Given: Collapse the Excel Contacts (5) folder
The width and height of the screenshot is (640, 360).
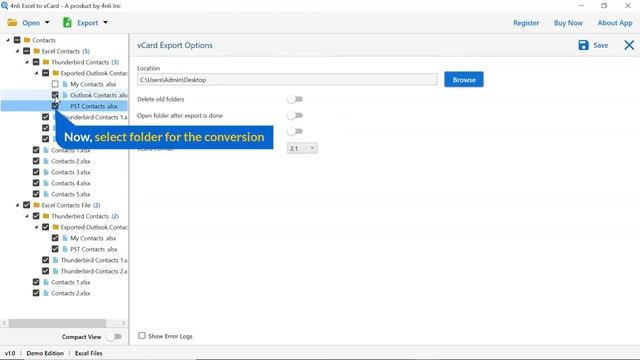Looking at the screenshot, I should pos(17,51).
